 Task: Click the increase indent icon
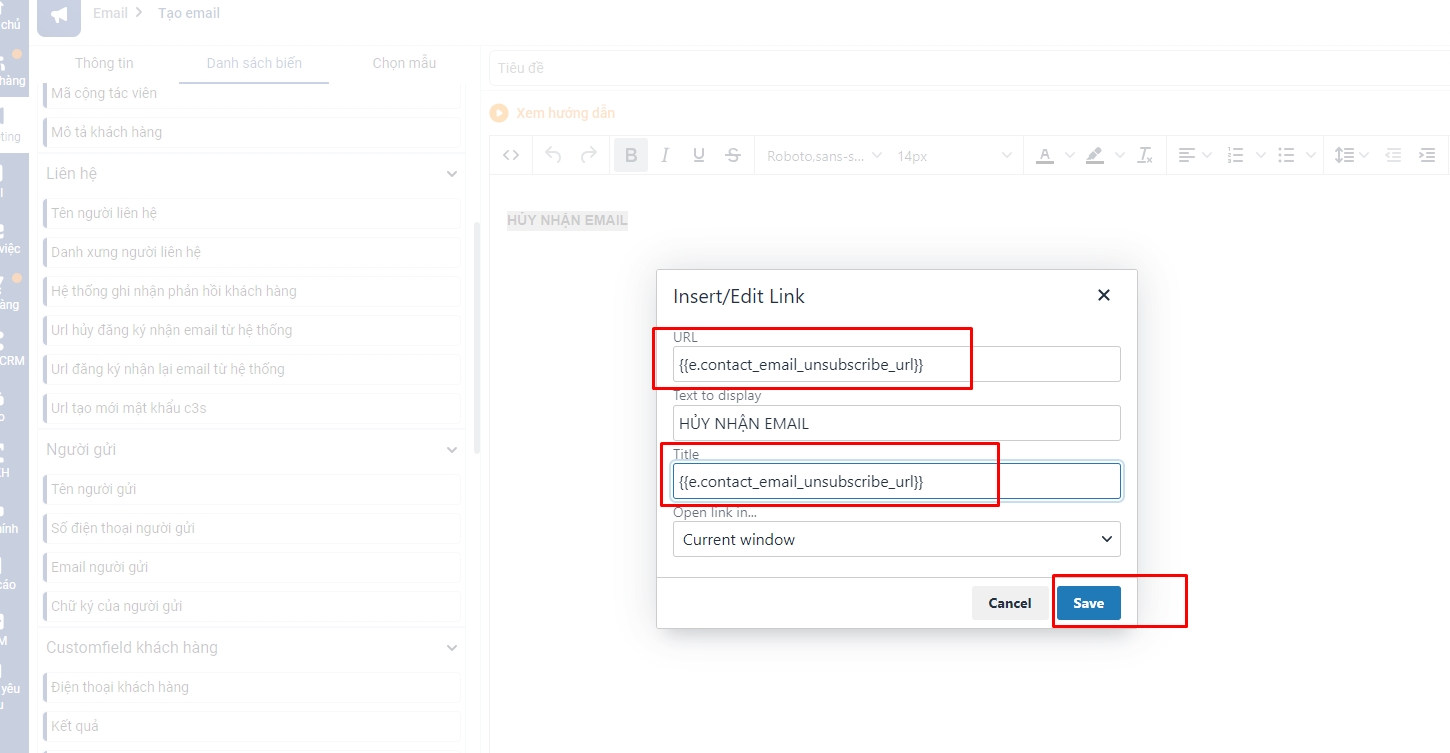coord(1427,155)
